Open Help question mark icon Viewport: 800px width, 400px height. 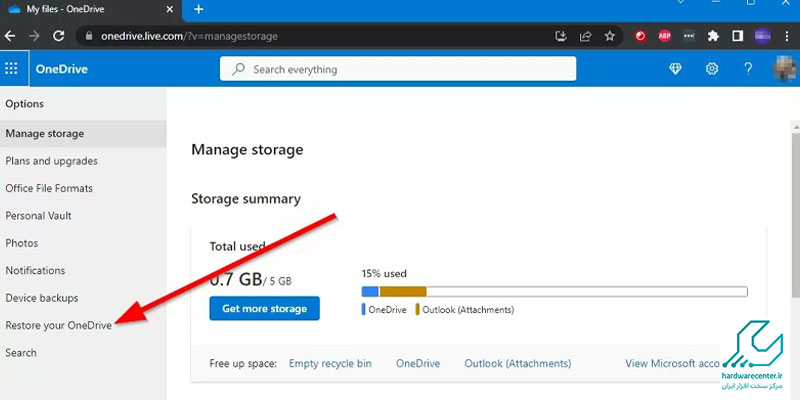tap(748, 69)
